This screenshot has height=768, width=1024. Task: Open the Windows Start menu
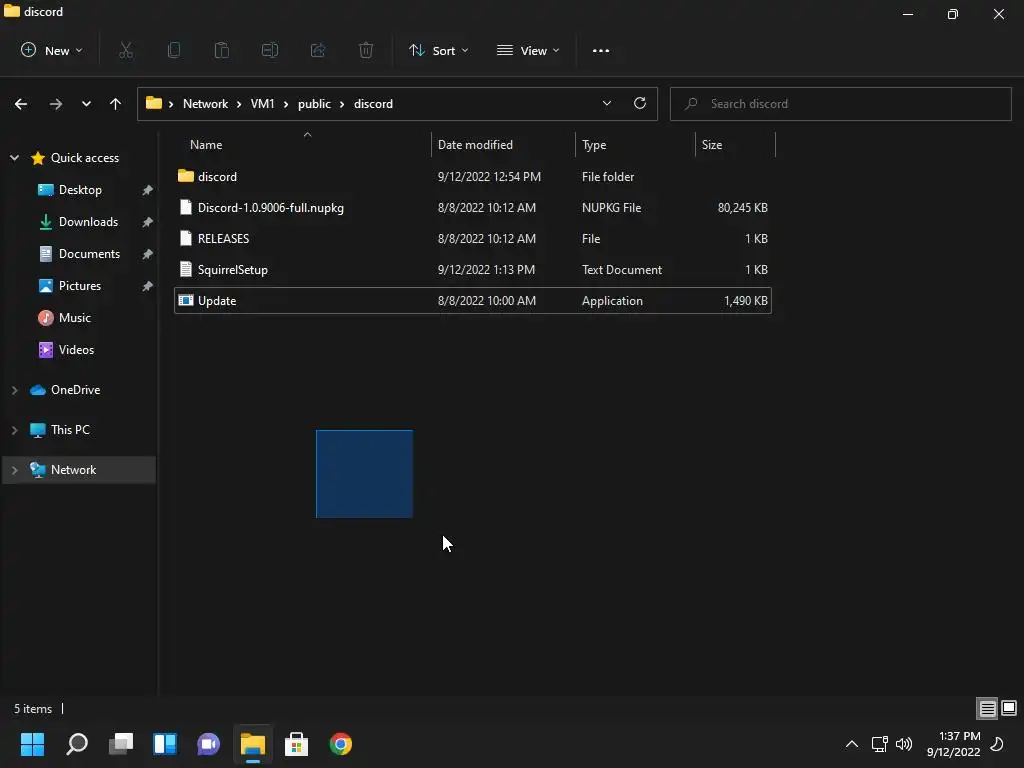[x=32, y=744]
